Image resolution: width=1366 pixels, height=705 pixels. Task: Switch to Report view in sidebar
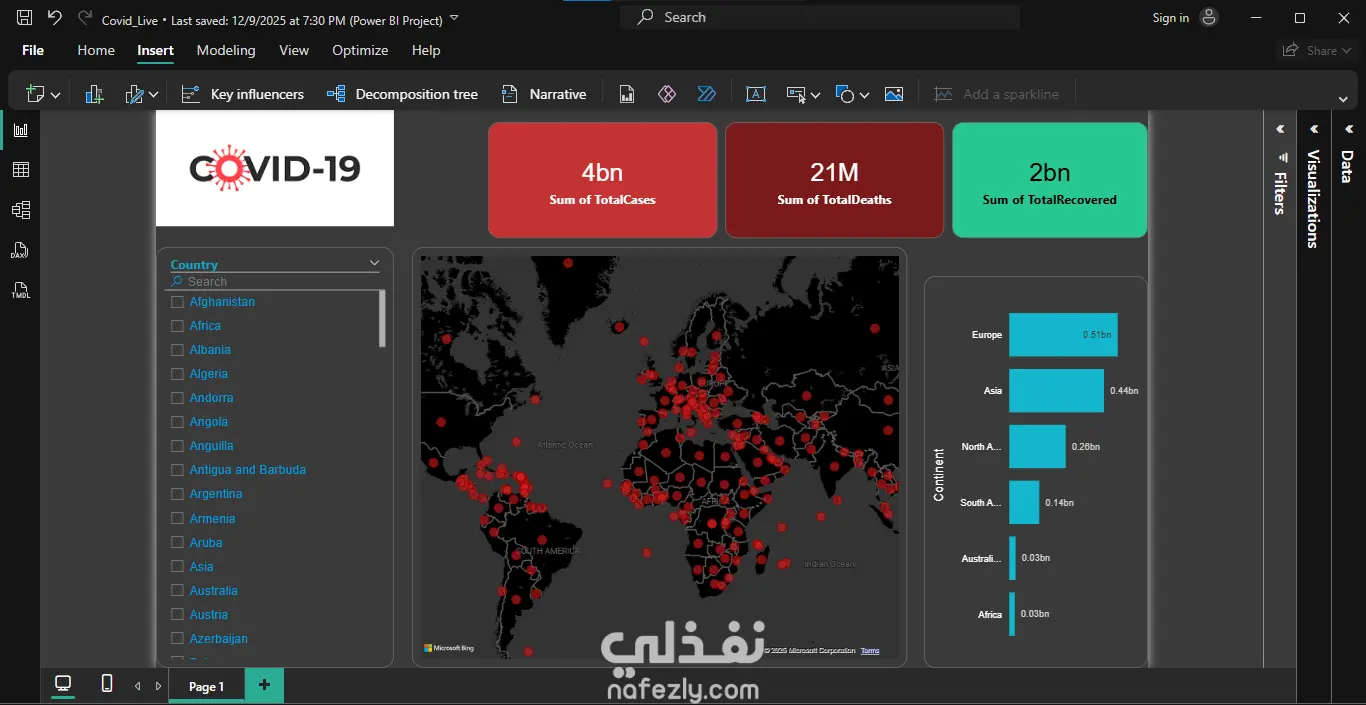[x=21, y=130]
